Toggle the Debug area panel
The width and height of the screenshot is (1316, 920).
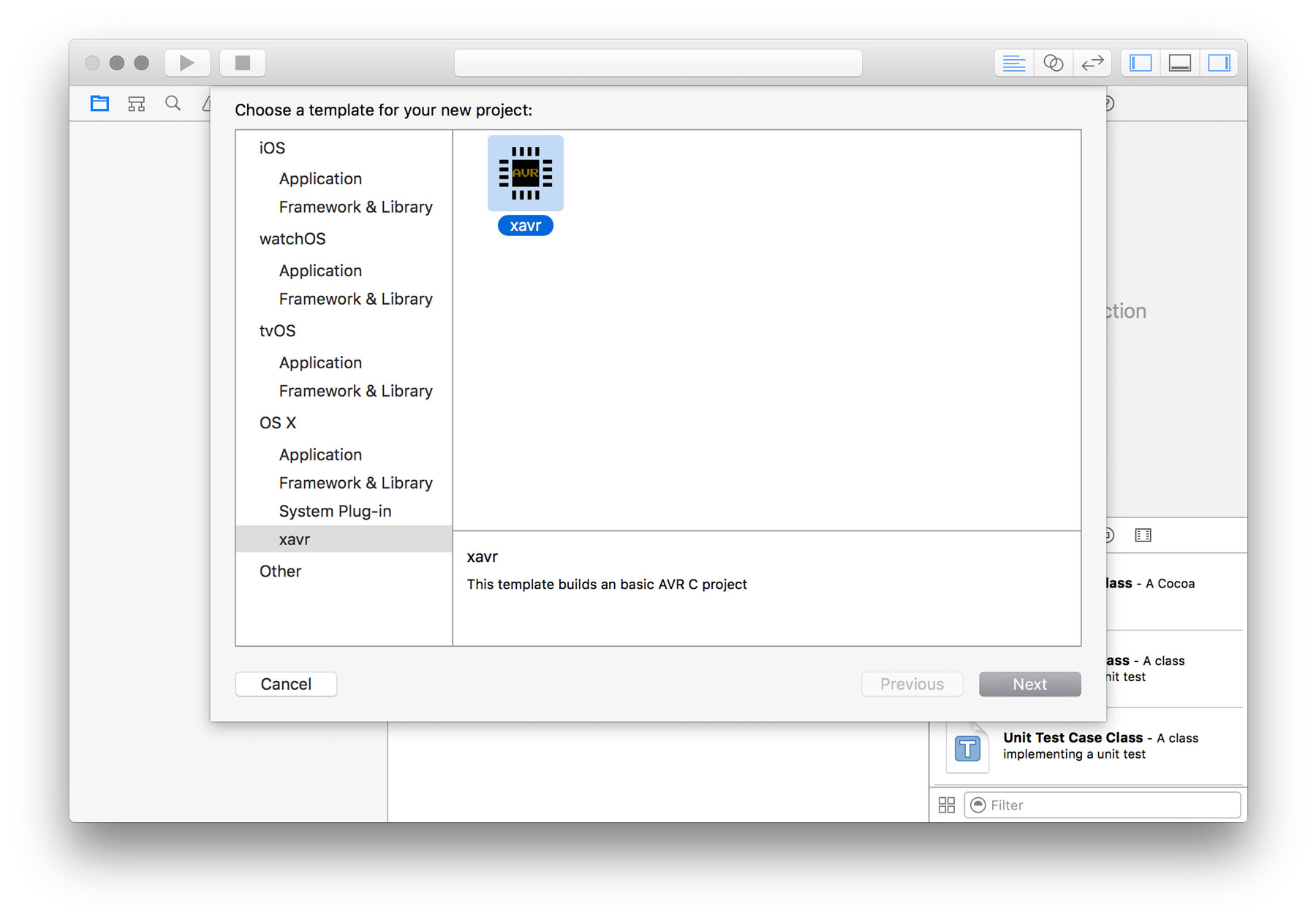[x=1180, y=63]
